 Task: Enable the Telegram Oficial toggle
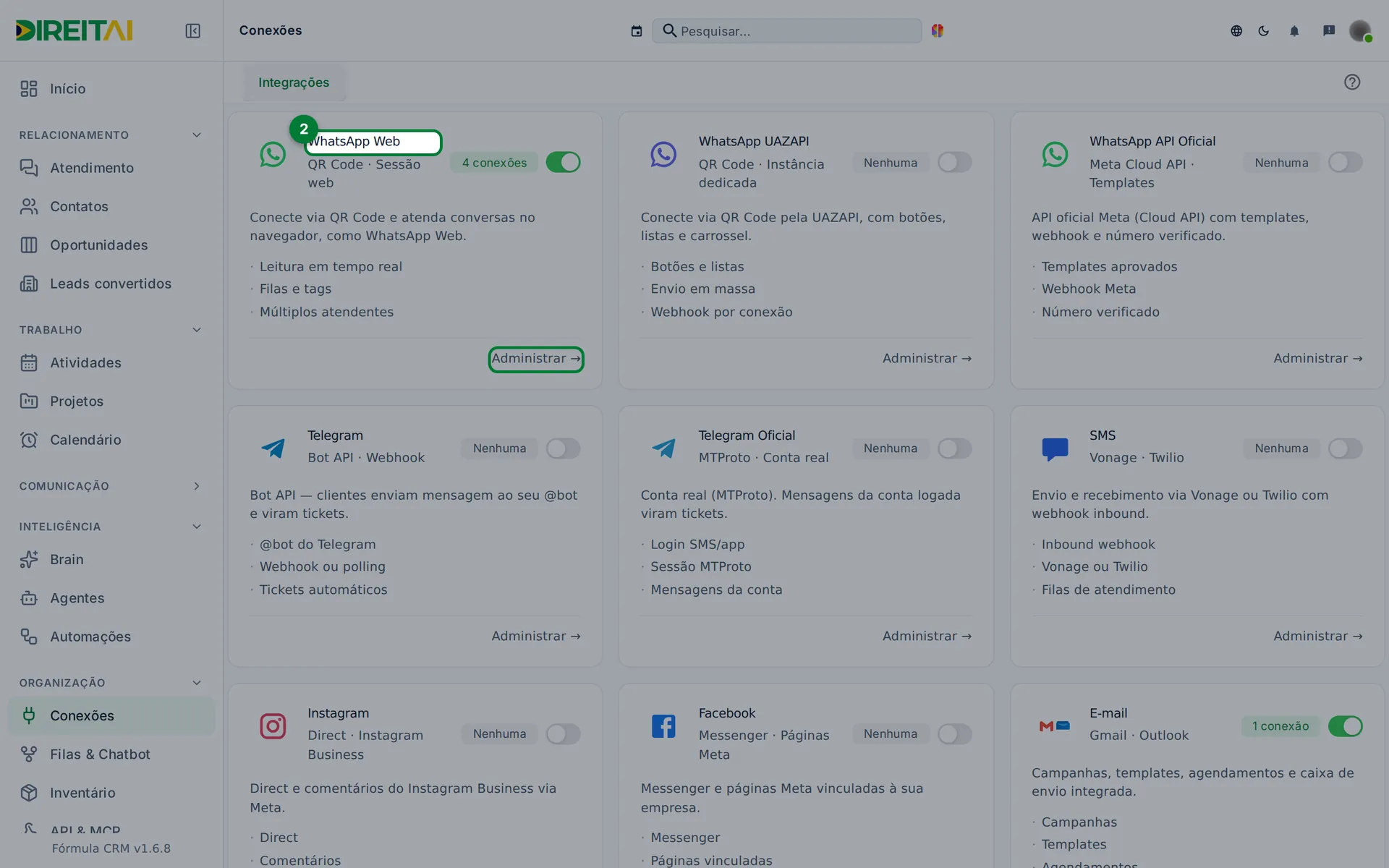point(954,448)
